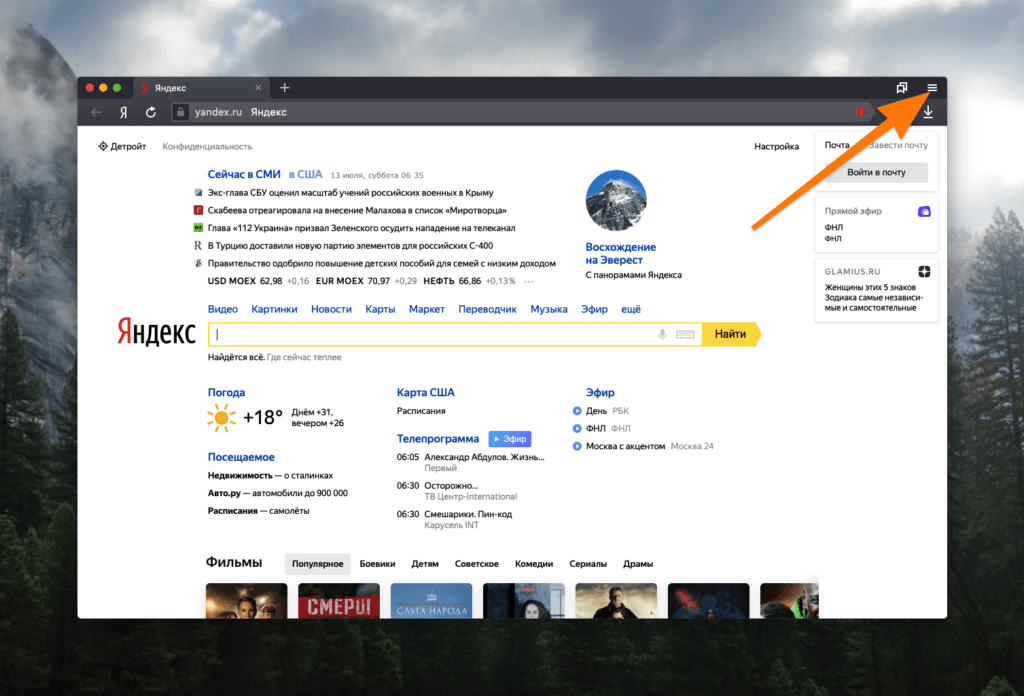
Task: Open Карта США heading
Action: click(x=426, y=392)
